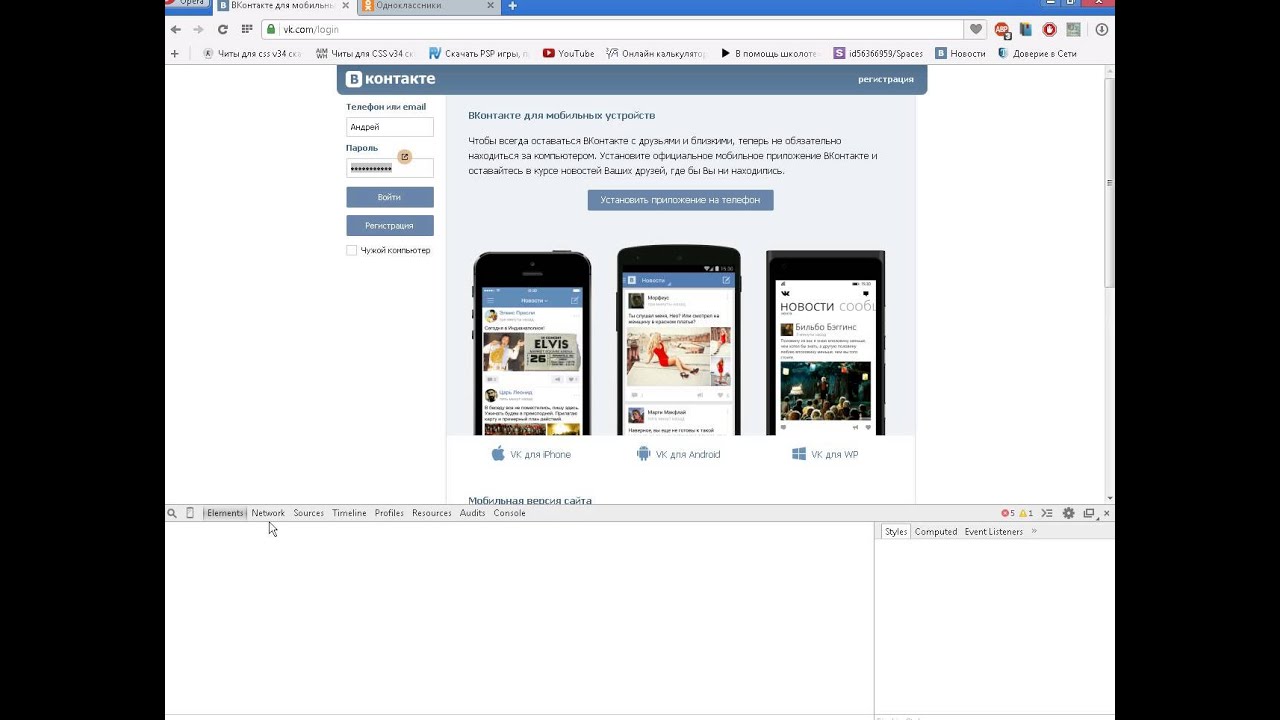Viewport: 1280px width, 720px height.
Task: Click the books extension icon in toolbar
Action: click(x=1025, y=29)
